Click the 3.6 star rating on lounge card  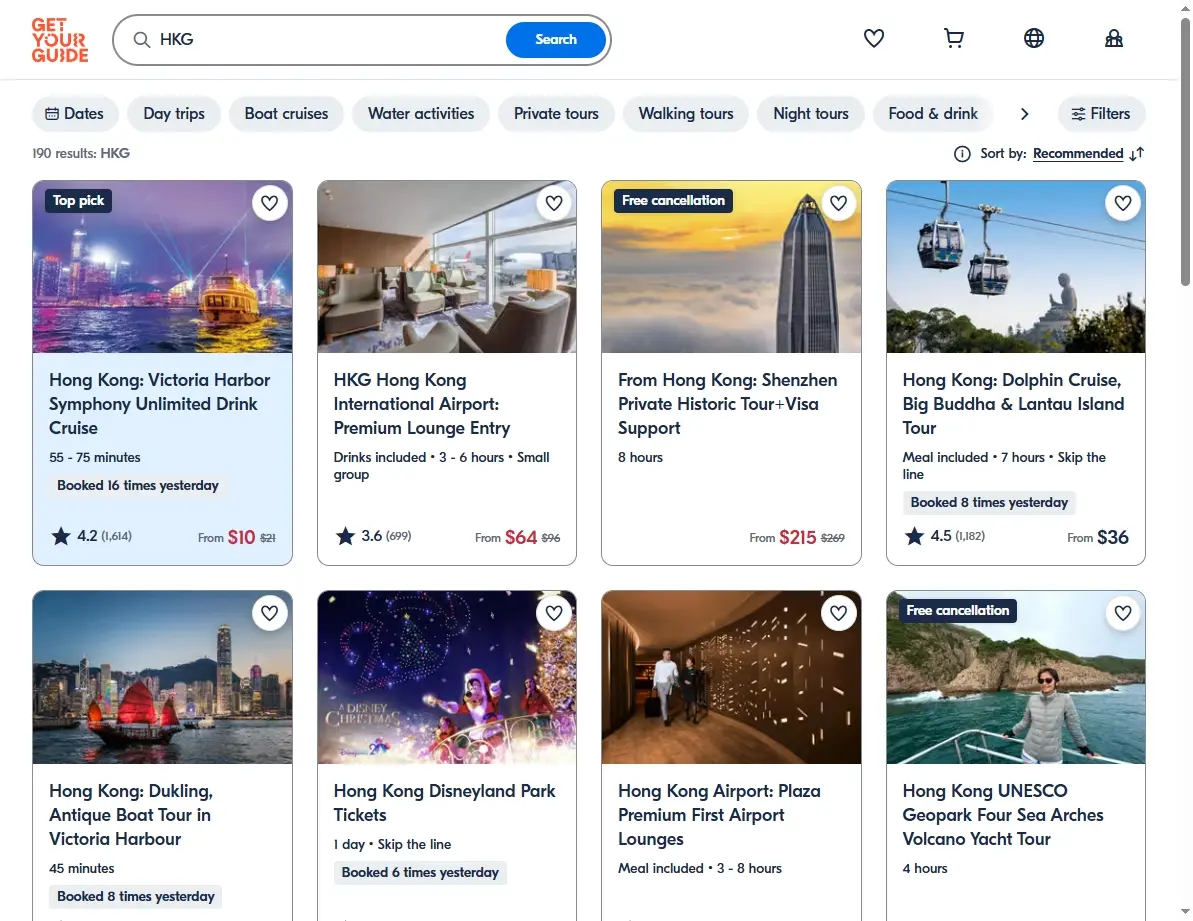374,536
